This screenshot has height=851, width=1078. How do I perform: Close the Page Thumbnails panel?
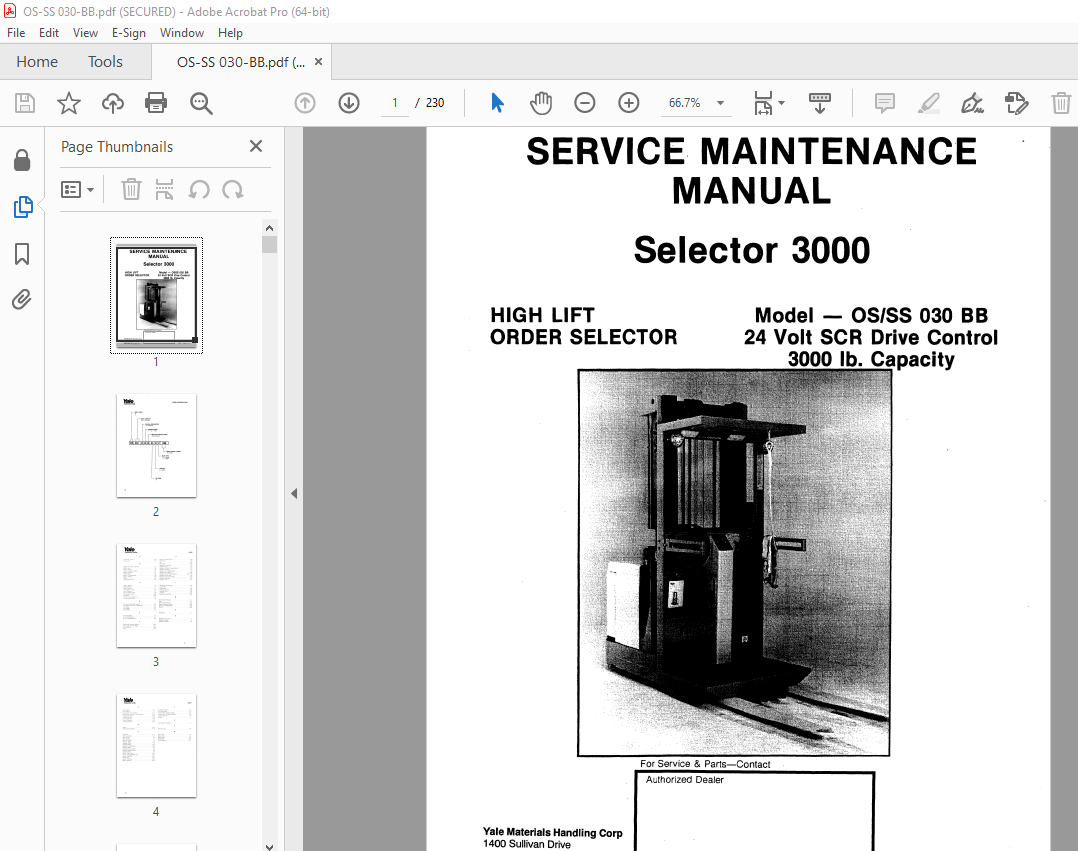tap(256, 146)
